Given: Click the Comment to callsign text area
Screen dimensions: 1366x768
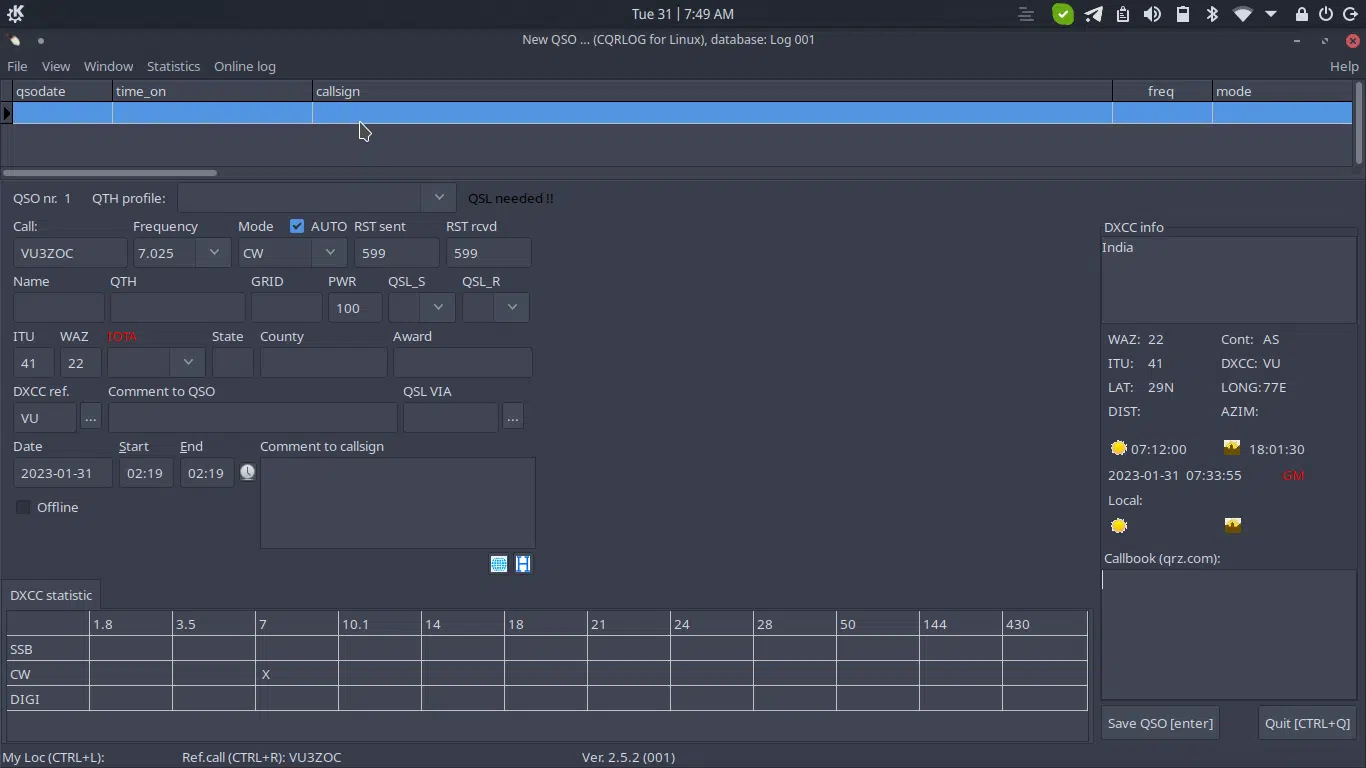Looking at the screenshot, I should (397, 503).
